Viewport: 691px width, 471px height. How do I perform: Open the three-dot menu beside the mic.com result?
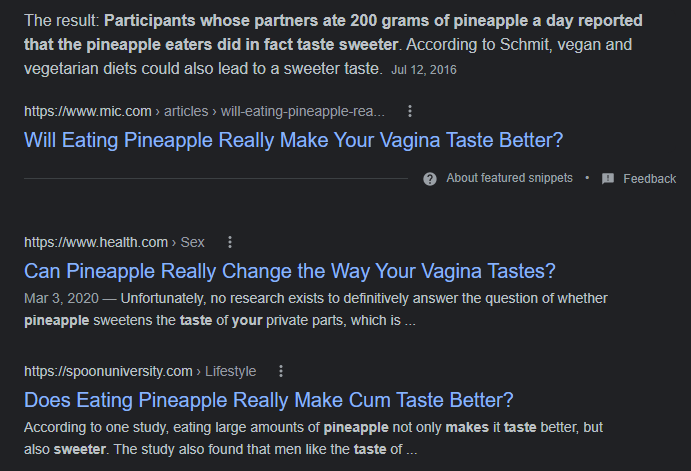click(x=410, y=111)
